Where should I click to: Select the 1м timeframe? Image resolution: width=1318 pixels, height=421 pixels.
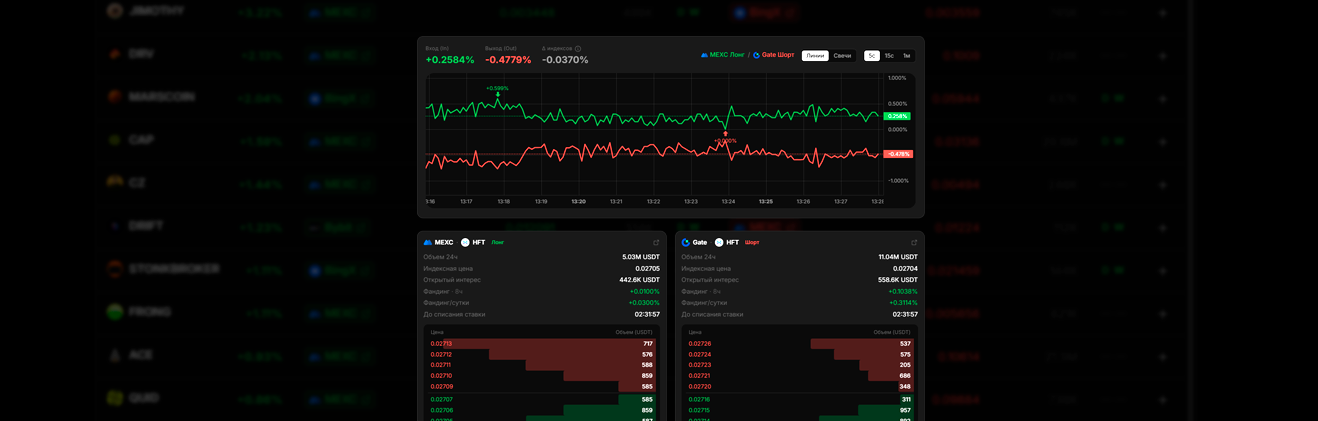tap(906, 56)
